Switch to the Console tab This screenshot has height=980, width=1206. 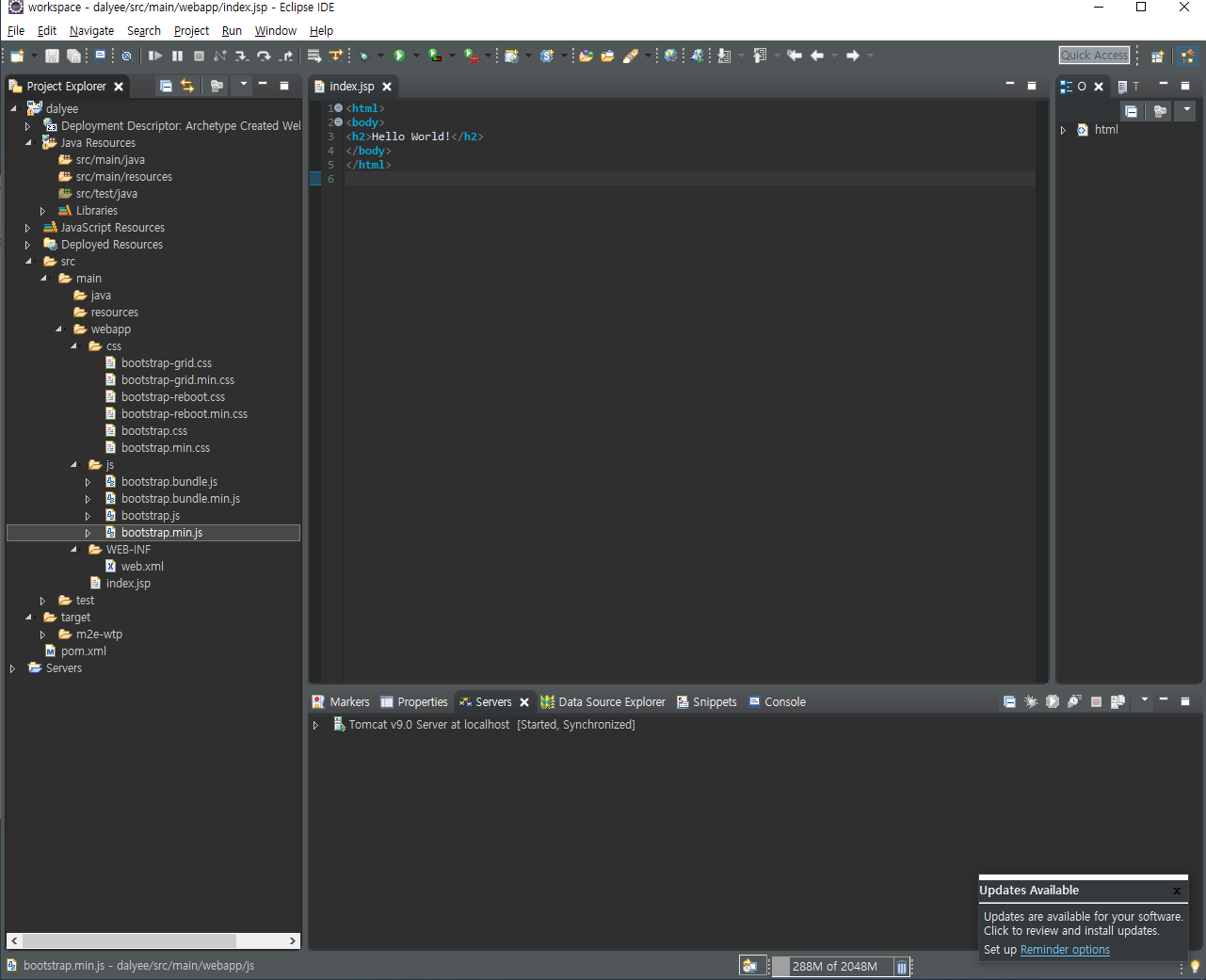pyautogui.click(x=777, y=701)
